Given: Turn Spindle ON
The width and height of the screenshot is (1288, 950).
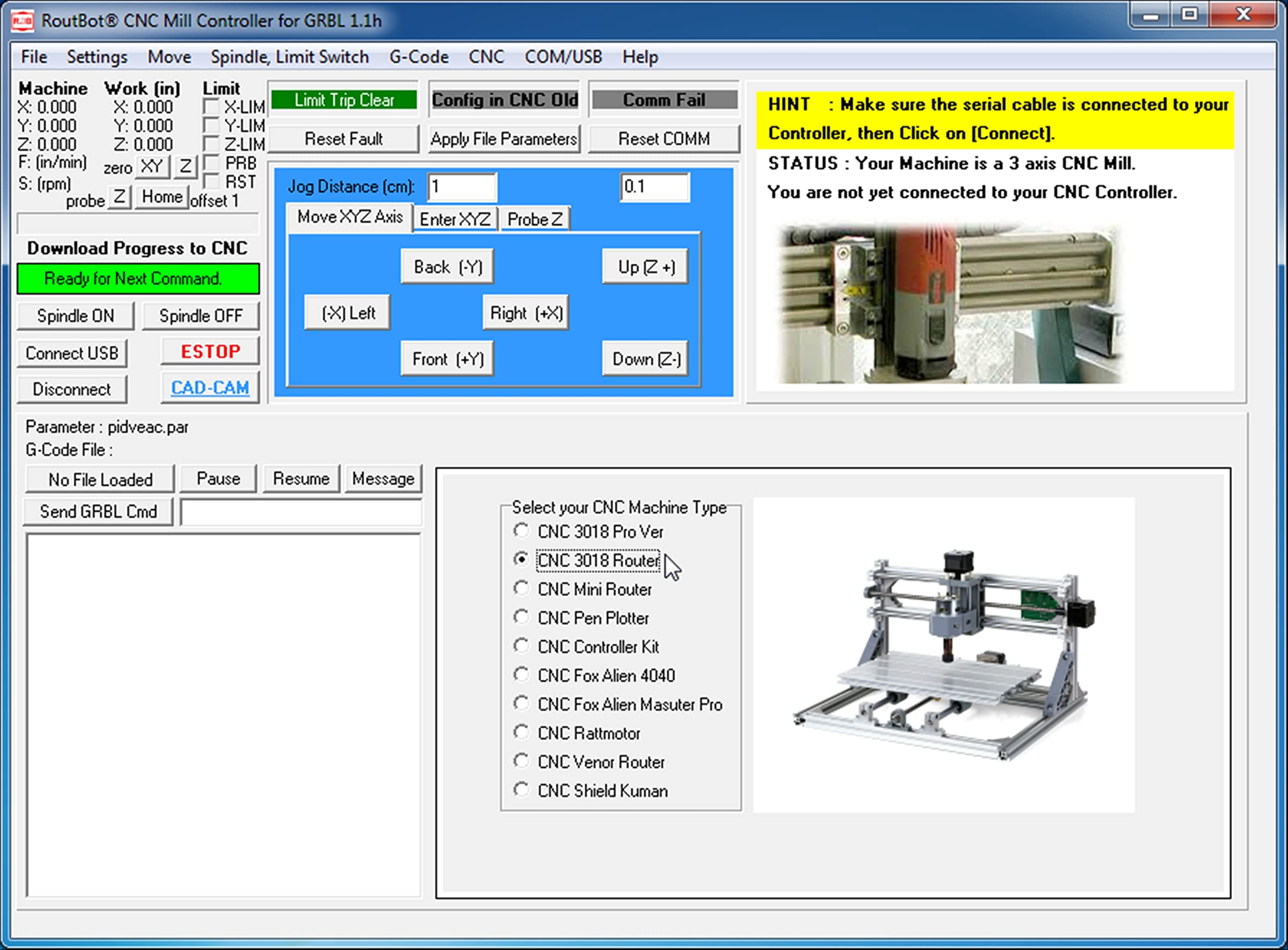Looking at the screenshot, I should 75,315.
